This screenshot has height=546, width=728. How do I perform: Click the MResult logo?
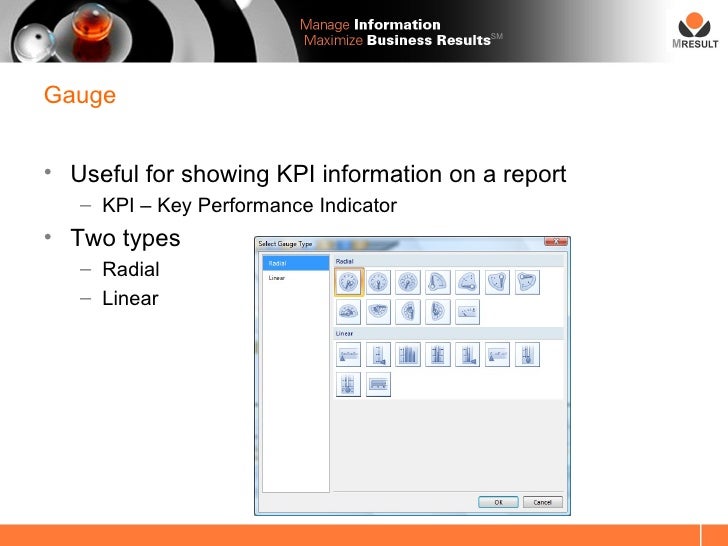pyautogui.click(x=695, y=31)
